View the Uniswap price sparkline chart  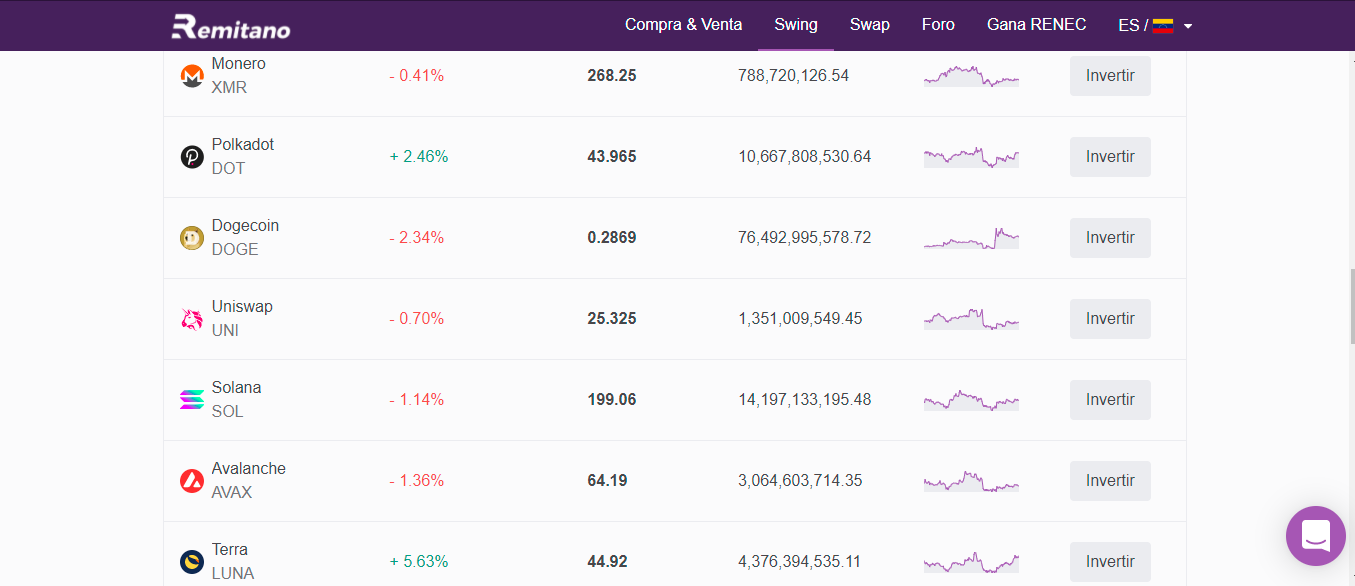[971, 319]
